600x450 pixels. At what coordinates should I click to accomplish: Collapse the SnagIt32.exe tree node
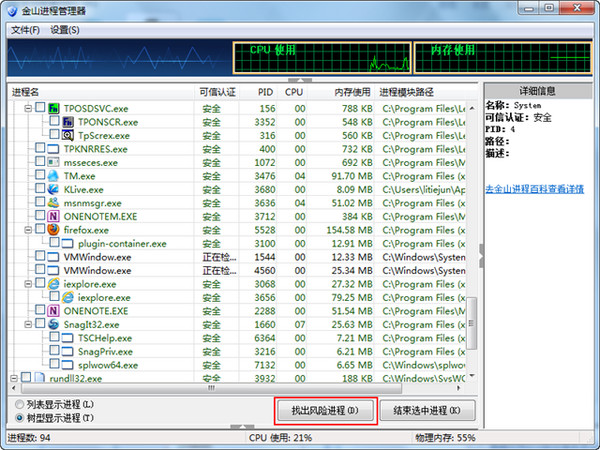tap(25, 324)
